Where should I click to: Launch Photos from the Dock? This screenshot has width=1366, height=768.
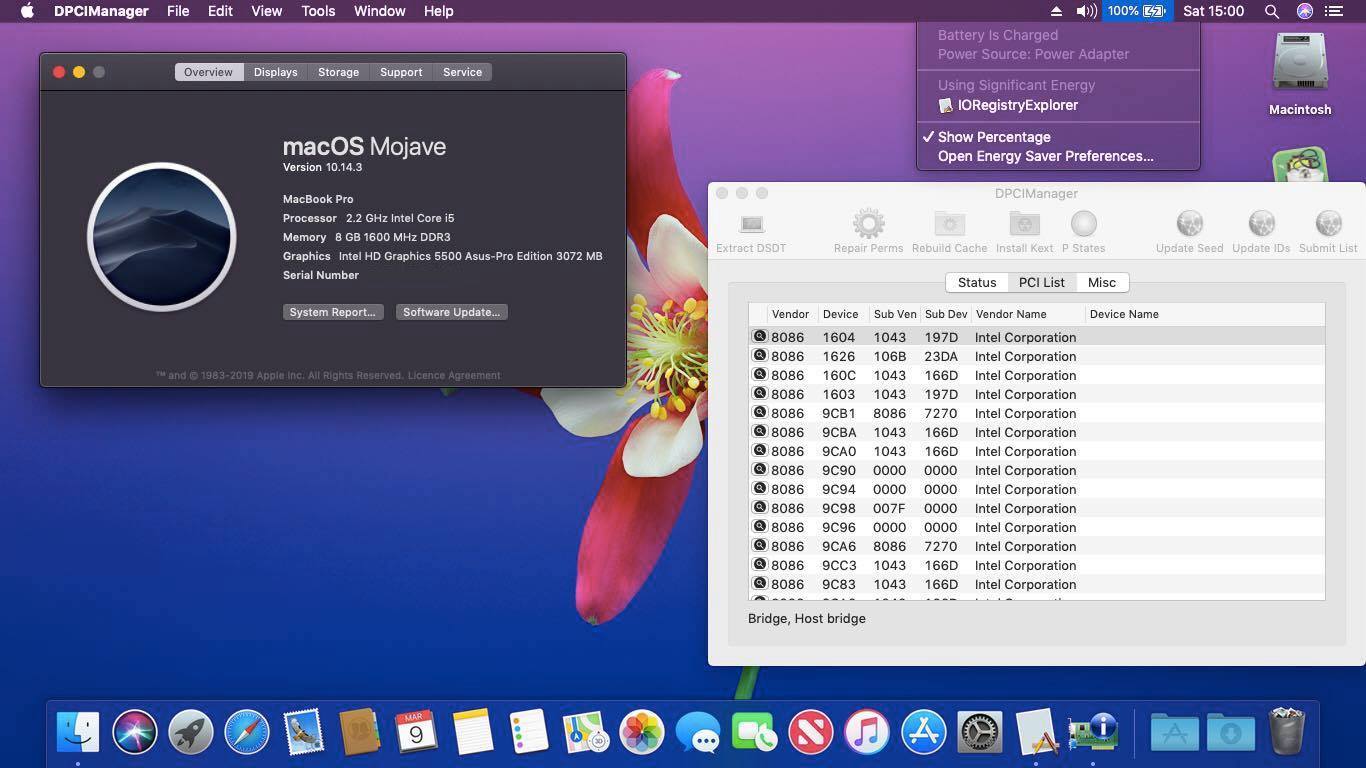(641, 733)
